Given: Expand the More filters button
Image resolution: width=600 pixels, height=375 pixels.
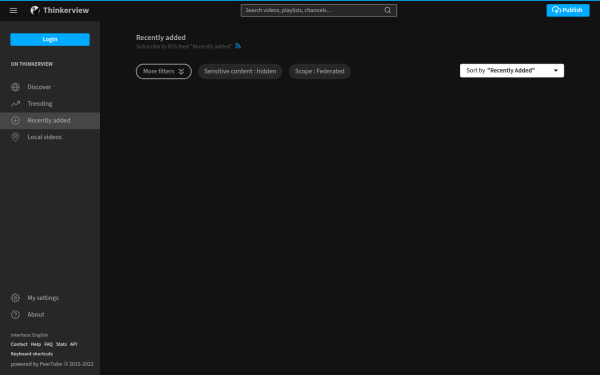Looking at the screenshot, I should click(164, 72).
